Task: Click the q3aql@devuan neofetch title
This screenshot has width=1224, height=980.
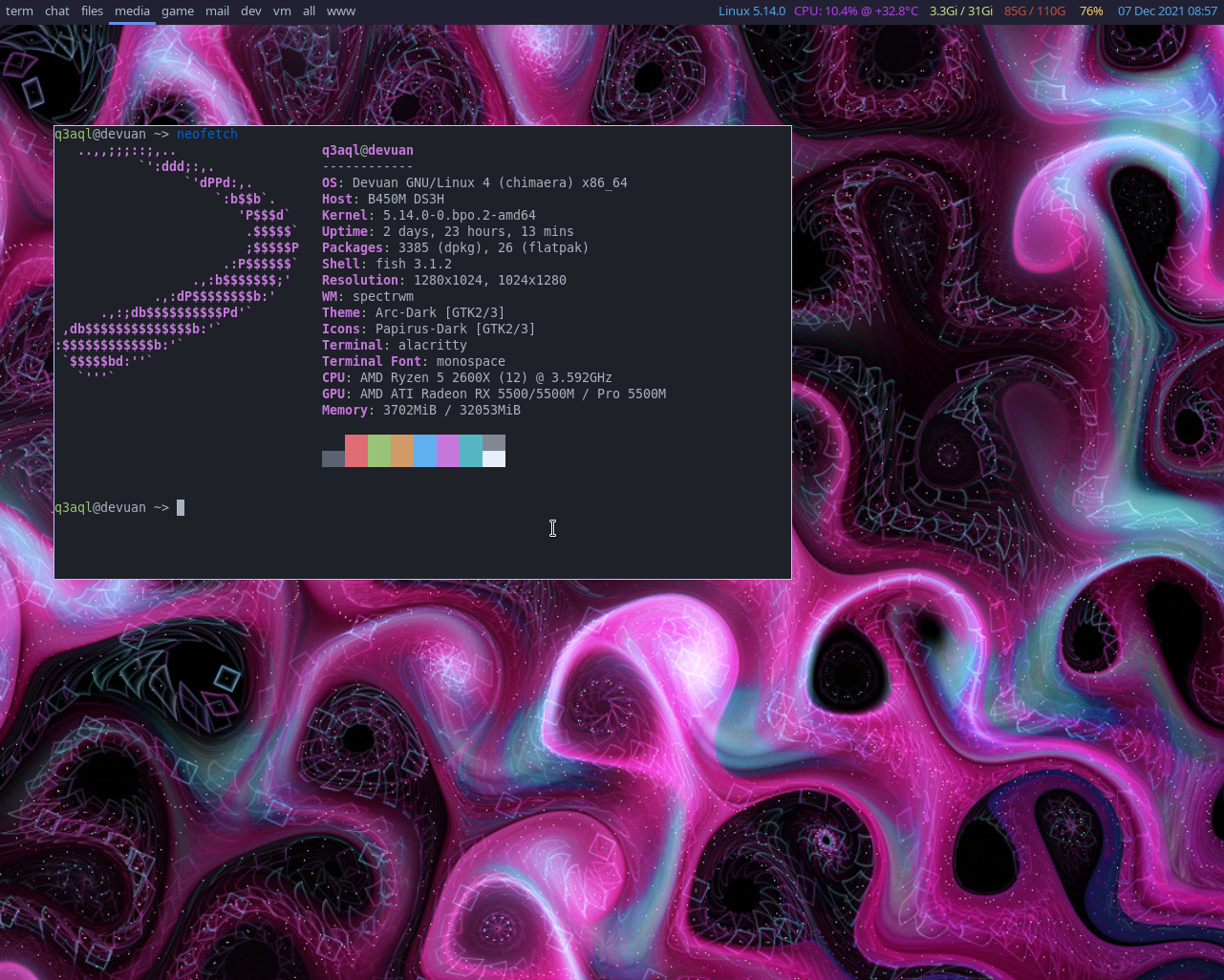Action: coord(368,150)
